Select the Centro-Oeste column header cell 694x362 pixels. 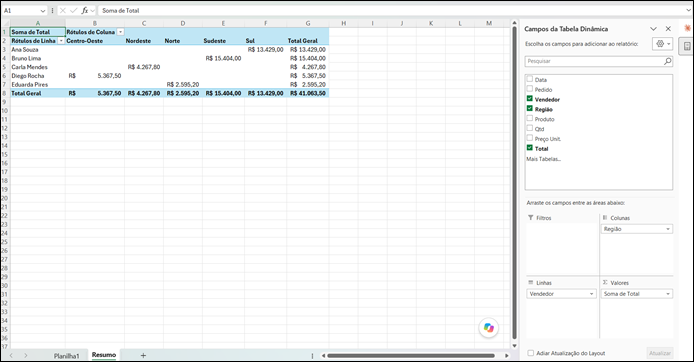[95, 41]
